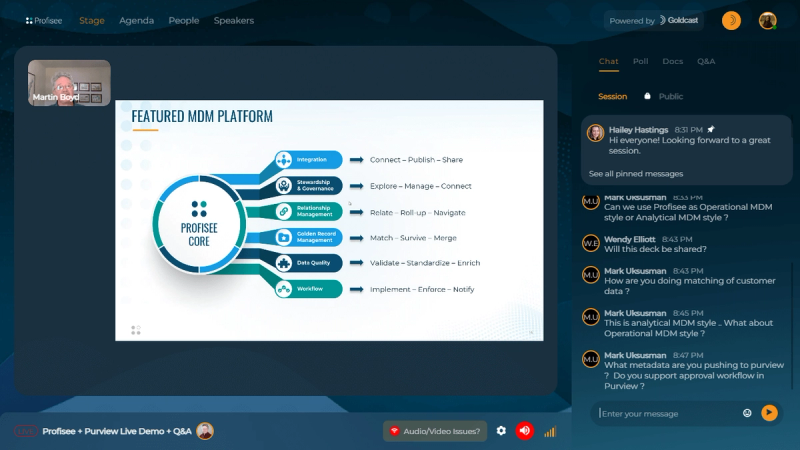Select the Public chat channel
Image resolution: width=800 pixels, height=450 pixels.
[x=670, y=96]
